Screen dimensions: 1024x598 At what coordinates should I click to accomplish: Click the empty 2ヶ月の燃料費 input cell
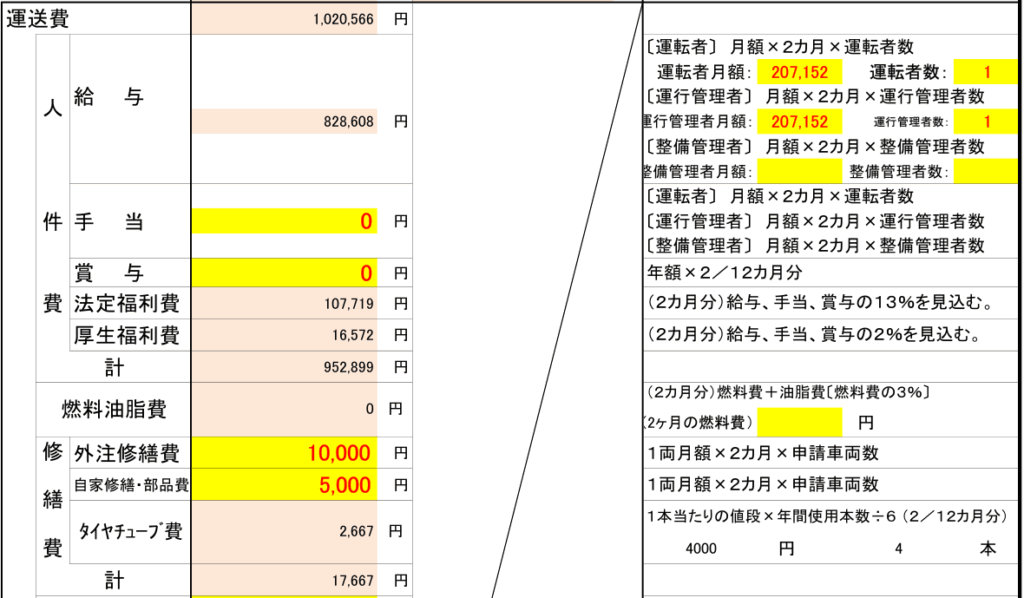pos(799,422)
